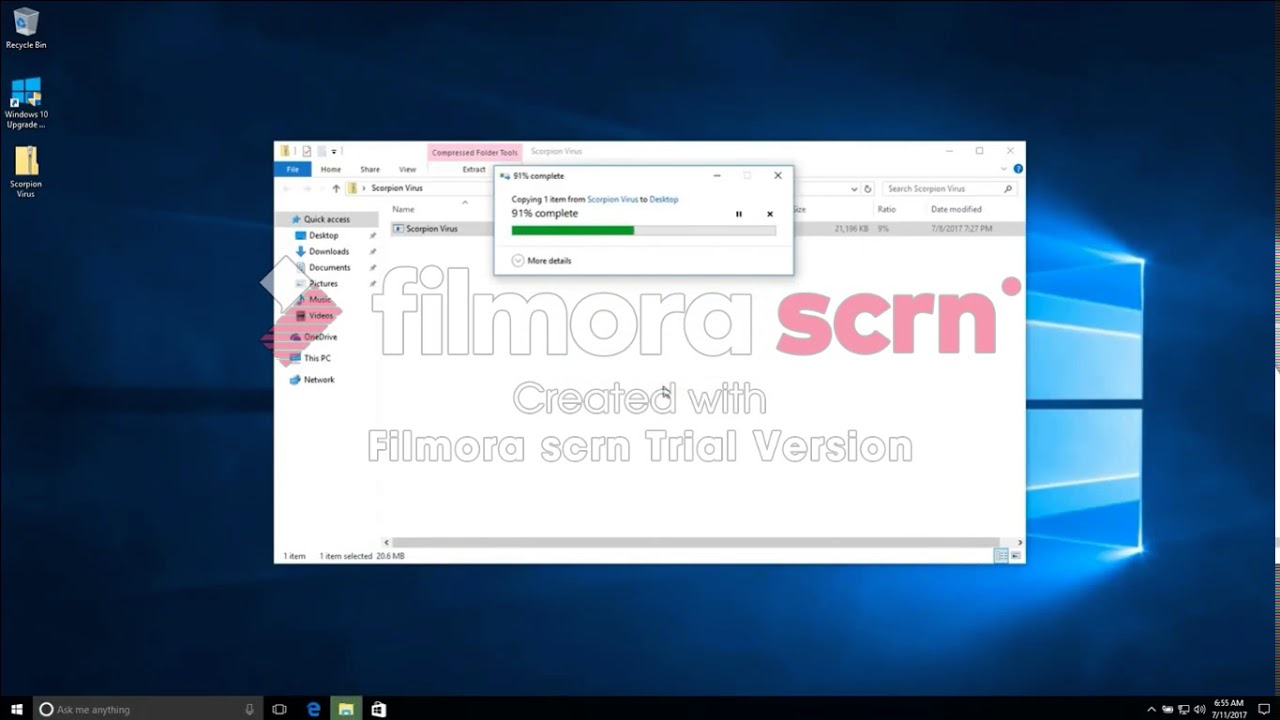Pause the copy operation

pos(739,214)
